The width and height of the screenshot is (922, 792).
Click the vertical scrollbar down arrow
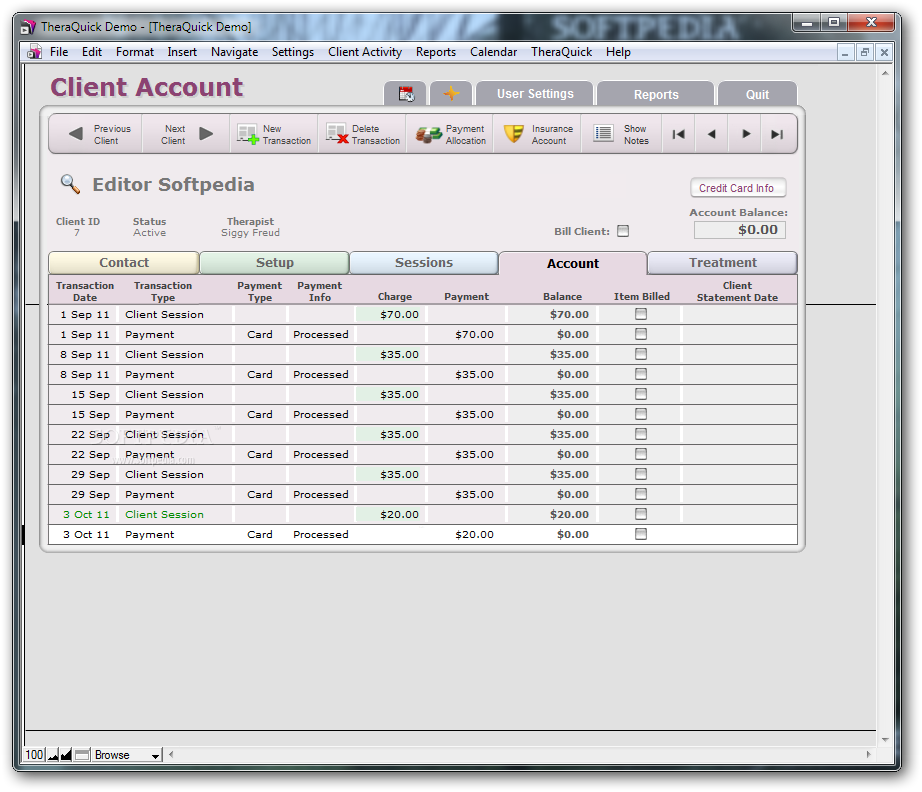coord(885,740)
